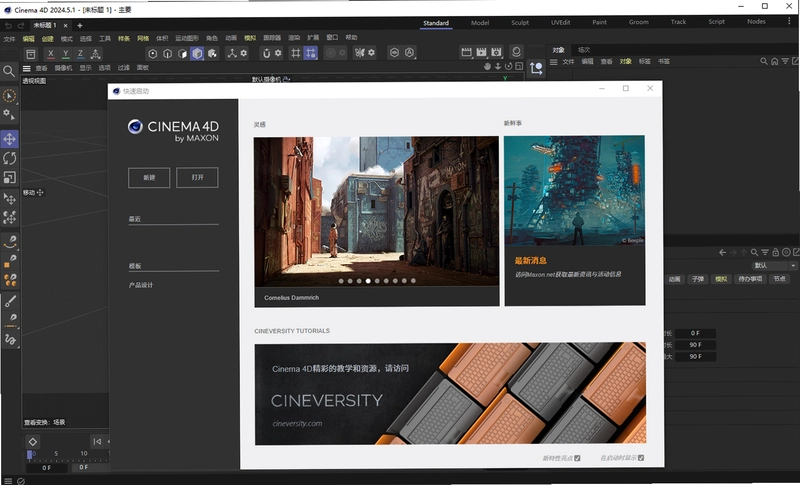
Task: Open render settings clapperboard gear icon
Action: point(496,52)
